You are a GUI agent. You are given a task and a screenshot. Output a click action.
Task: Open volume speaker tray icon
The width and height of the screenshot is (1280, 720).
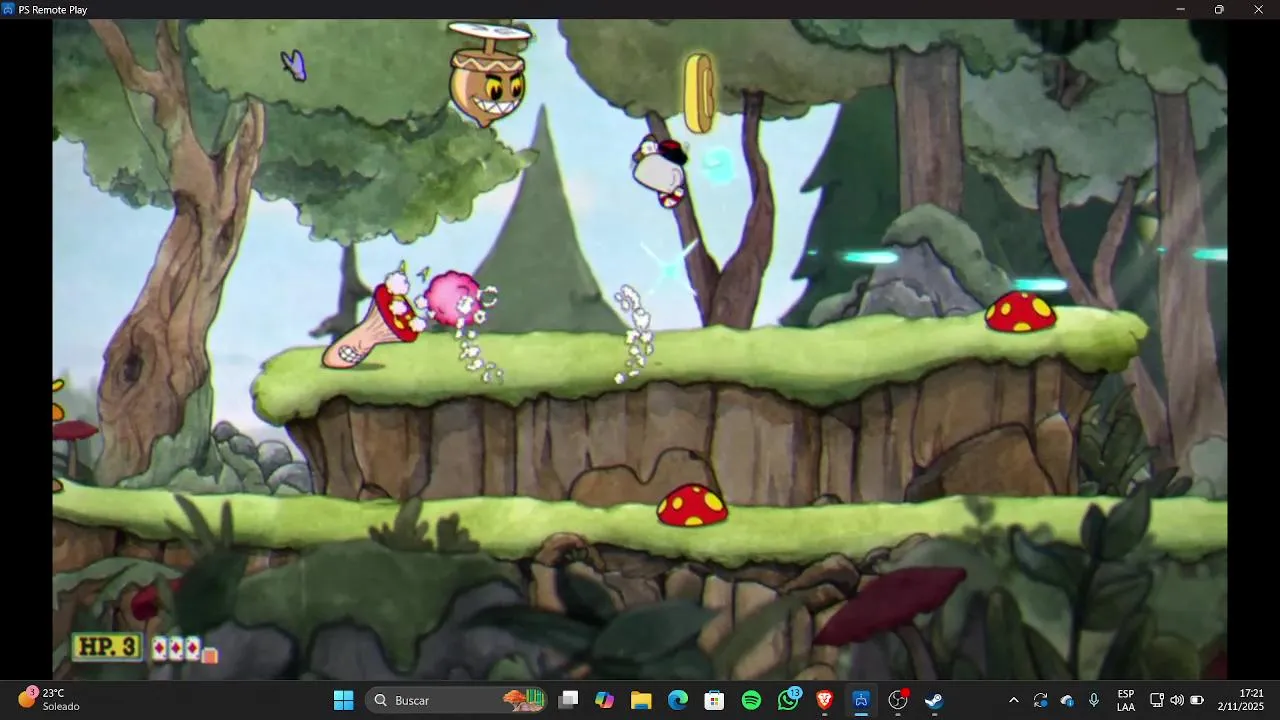(x=1177, y=700)
